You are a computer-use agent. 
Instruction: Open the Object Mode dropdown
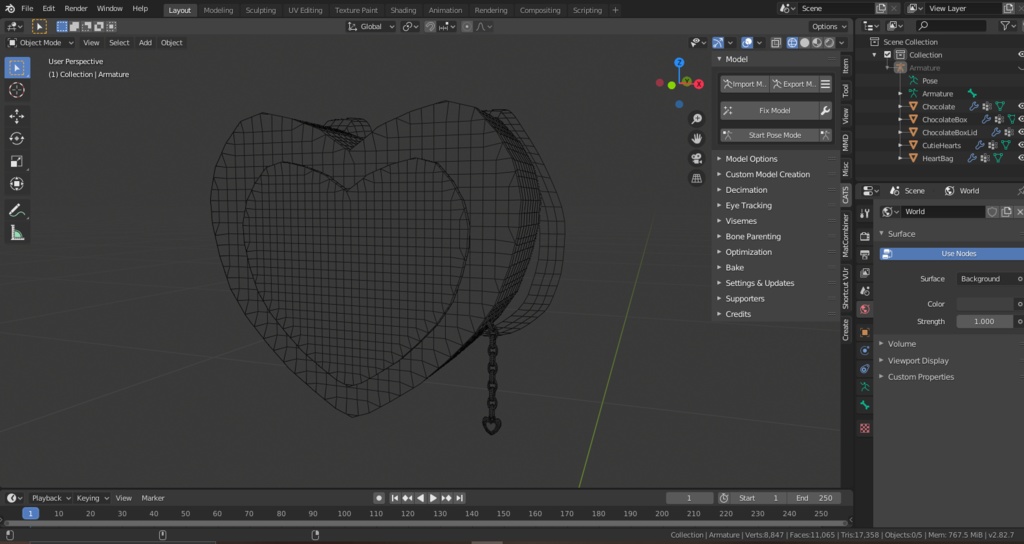click(39, 42)
